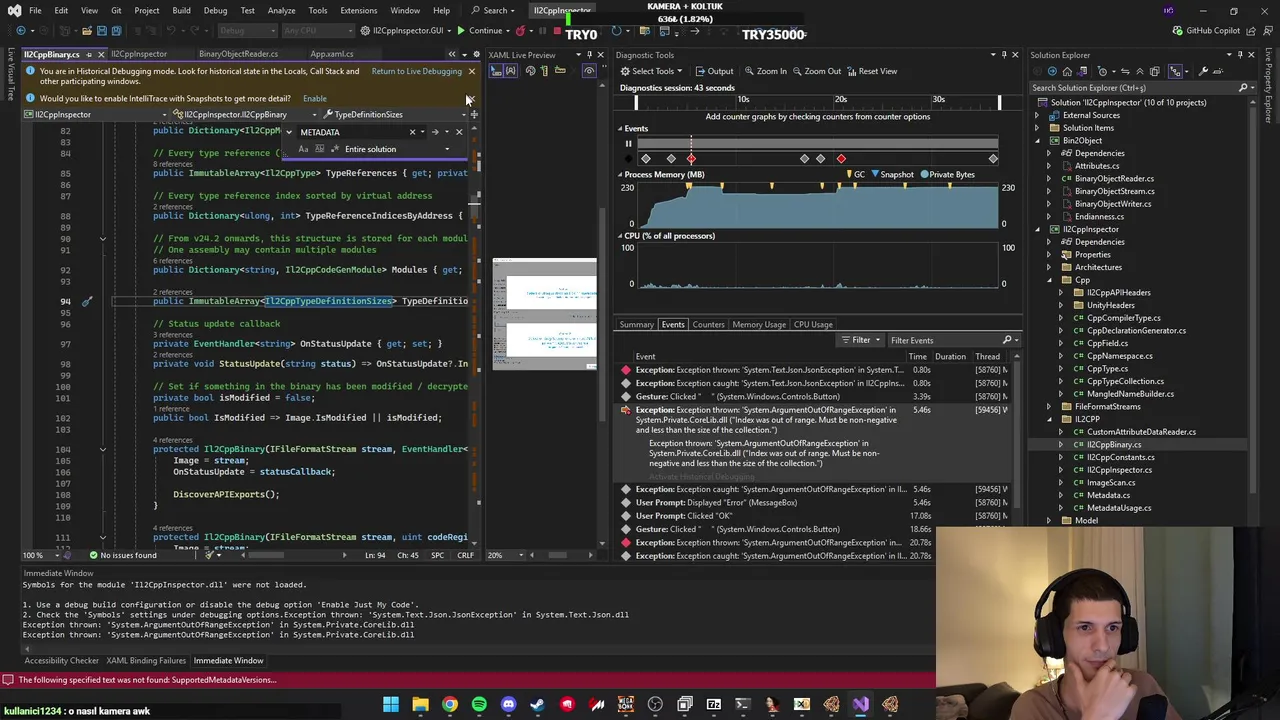The width and height of the screenshot is (1280, 720).
Task: Open Chrome from the Windows taskbar
Action: pyautogui.click(x=450, y=705)
